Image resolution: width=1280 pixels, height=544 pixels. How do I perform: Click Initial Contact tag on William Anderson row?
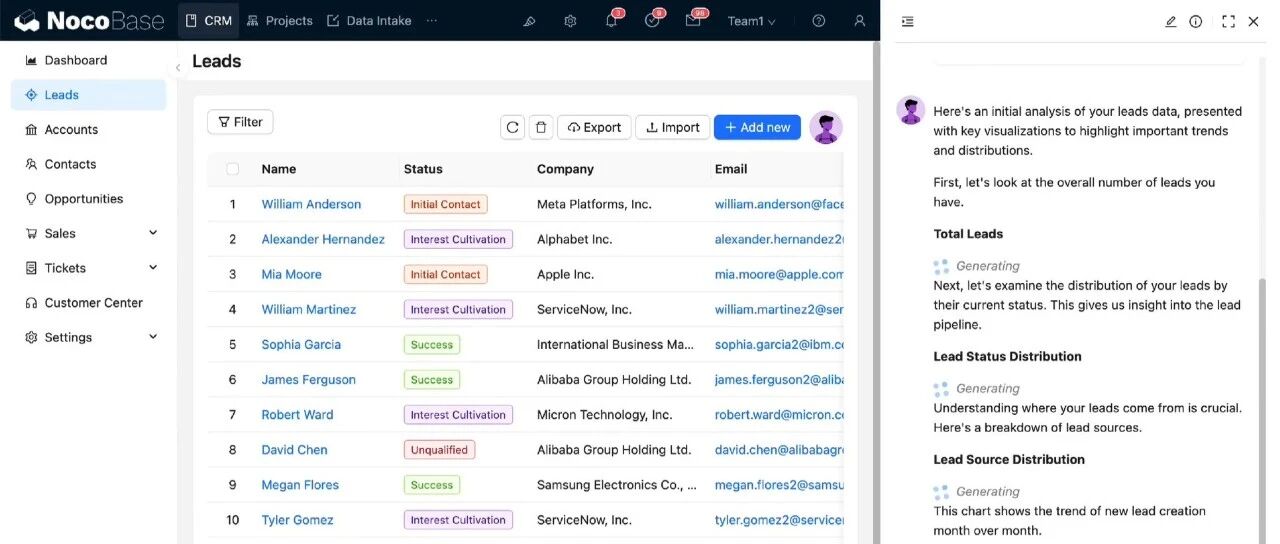click(x=445, y=204)
